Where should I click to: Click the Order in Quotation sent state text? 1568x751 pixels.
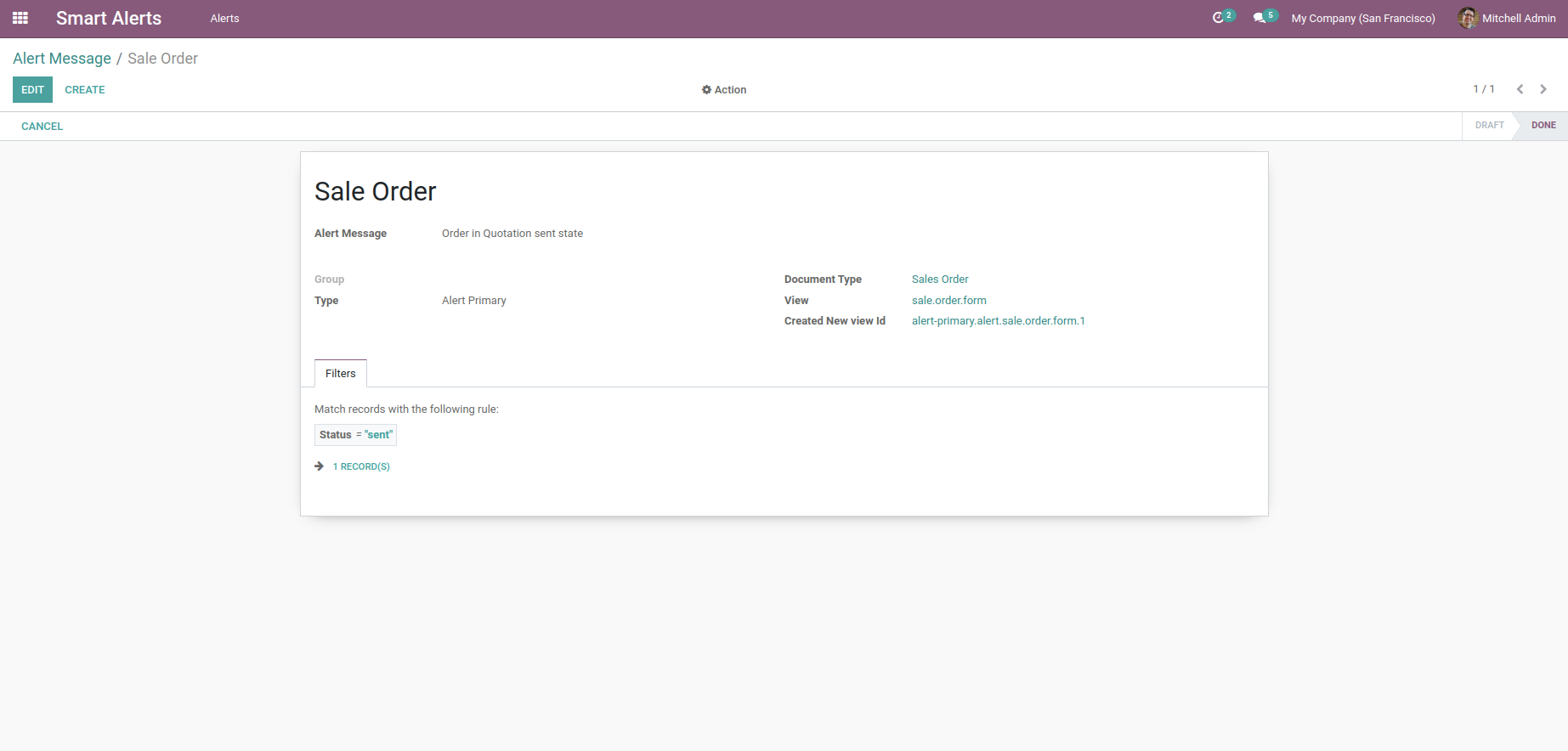(512, 234)
